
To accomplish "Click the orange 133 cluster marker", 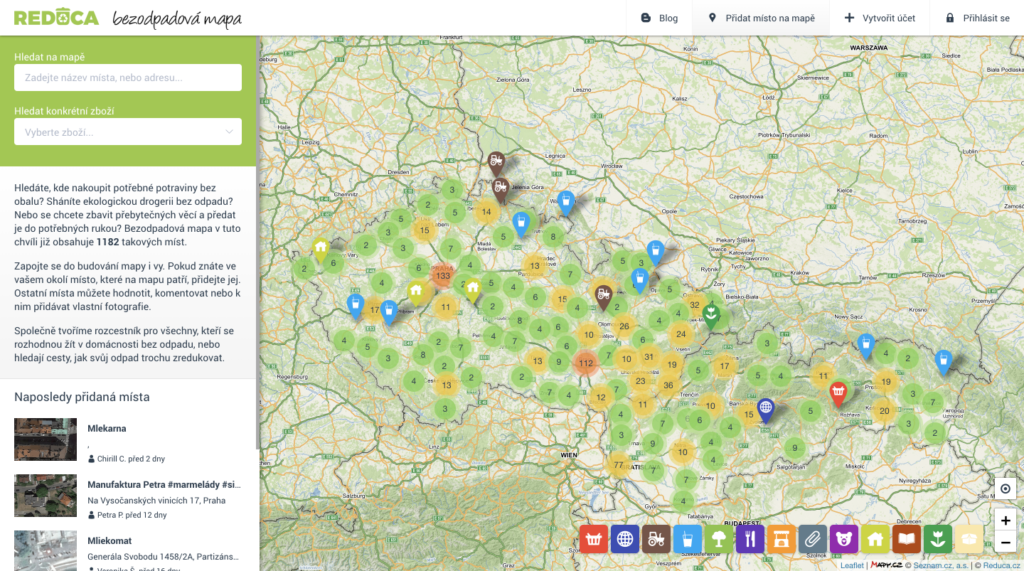I will point(443,275).
